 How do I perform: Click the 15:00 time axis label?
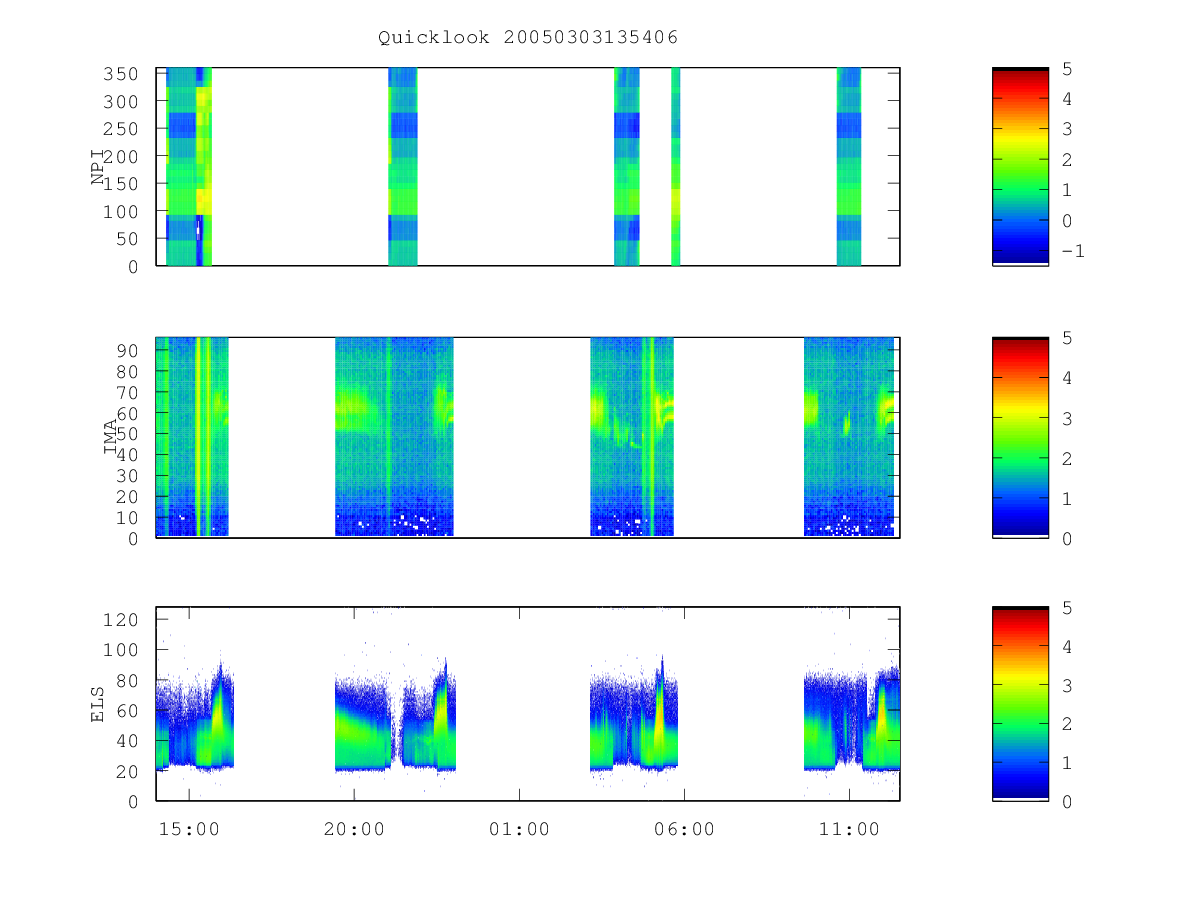189,829
